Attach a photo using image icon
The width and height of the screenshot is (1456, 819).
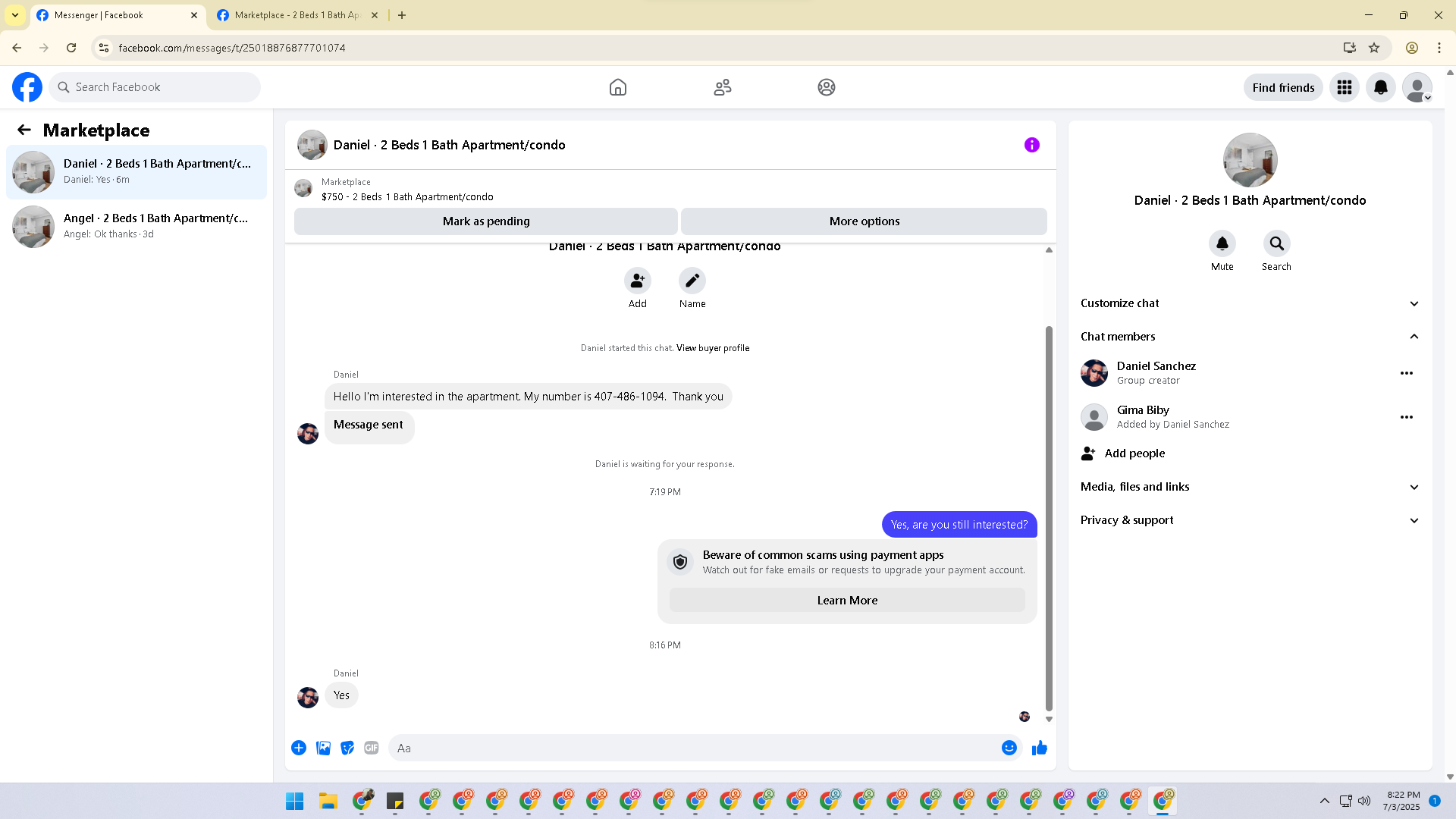coord(323,748)
